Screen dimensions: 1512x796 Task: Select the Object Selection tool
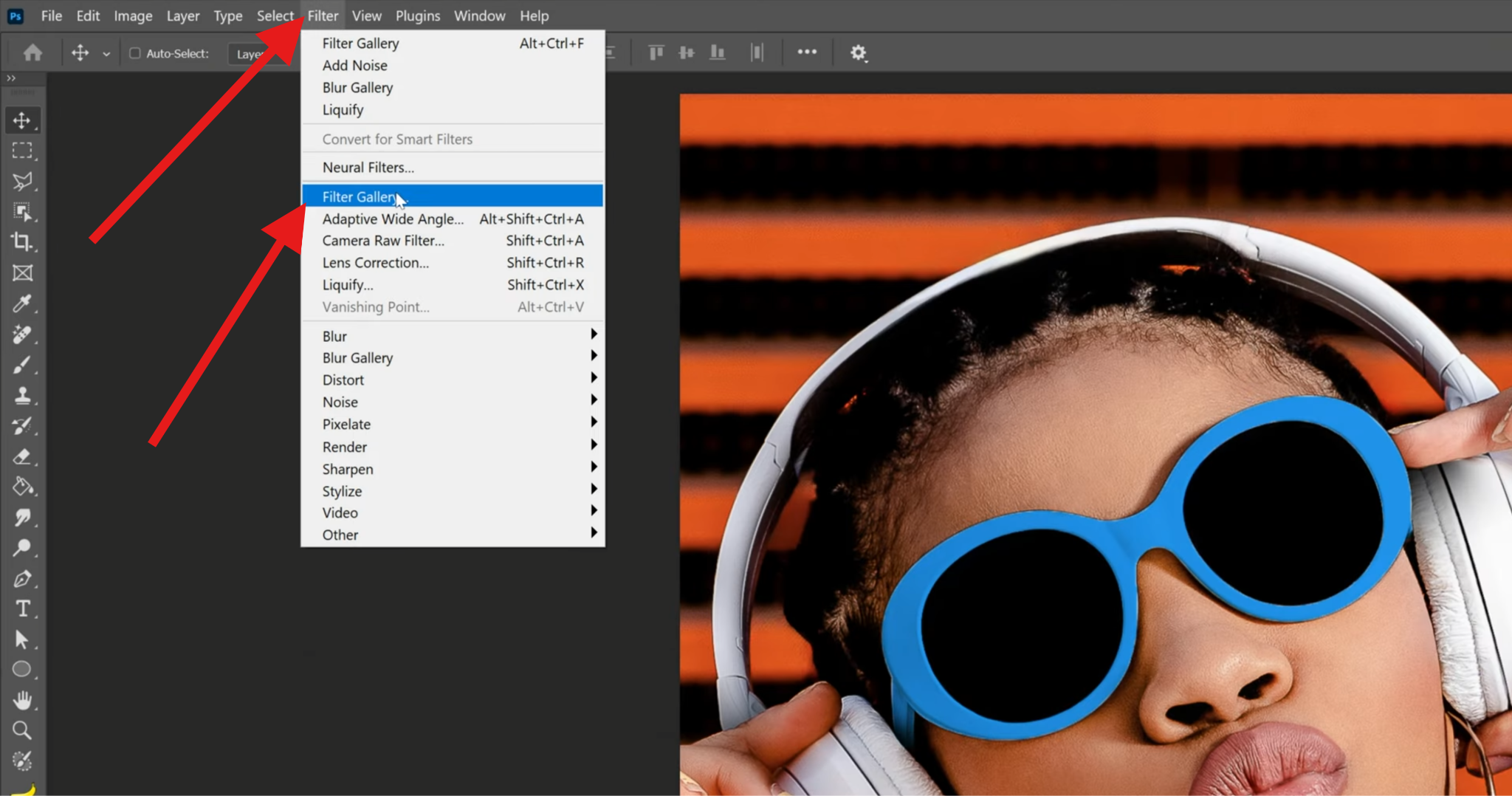[x=22, y=212]
